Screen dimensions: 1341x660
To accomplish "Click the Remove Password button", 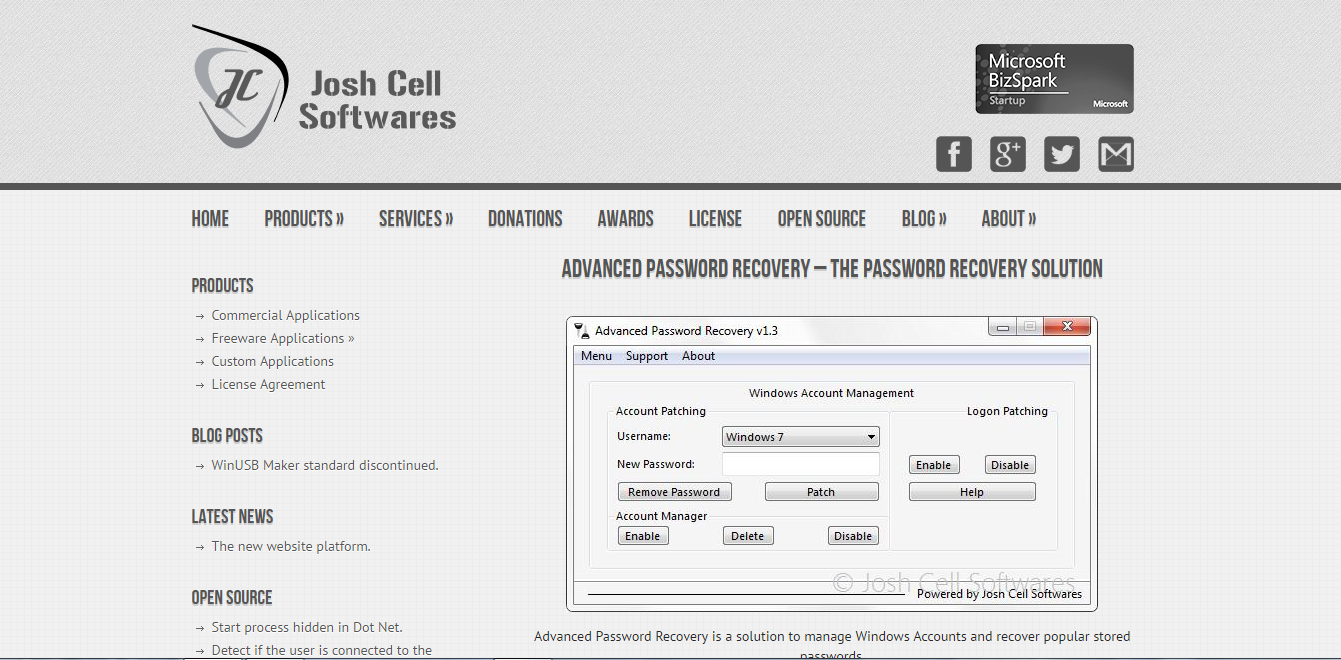I will click(x=674, y=492).
